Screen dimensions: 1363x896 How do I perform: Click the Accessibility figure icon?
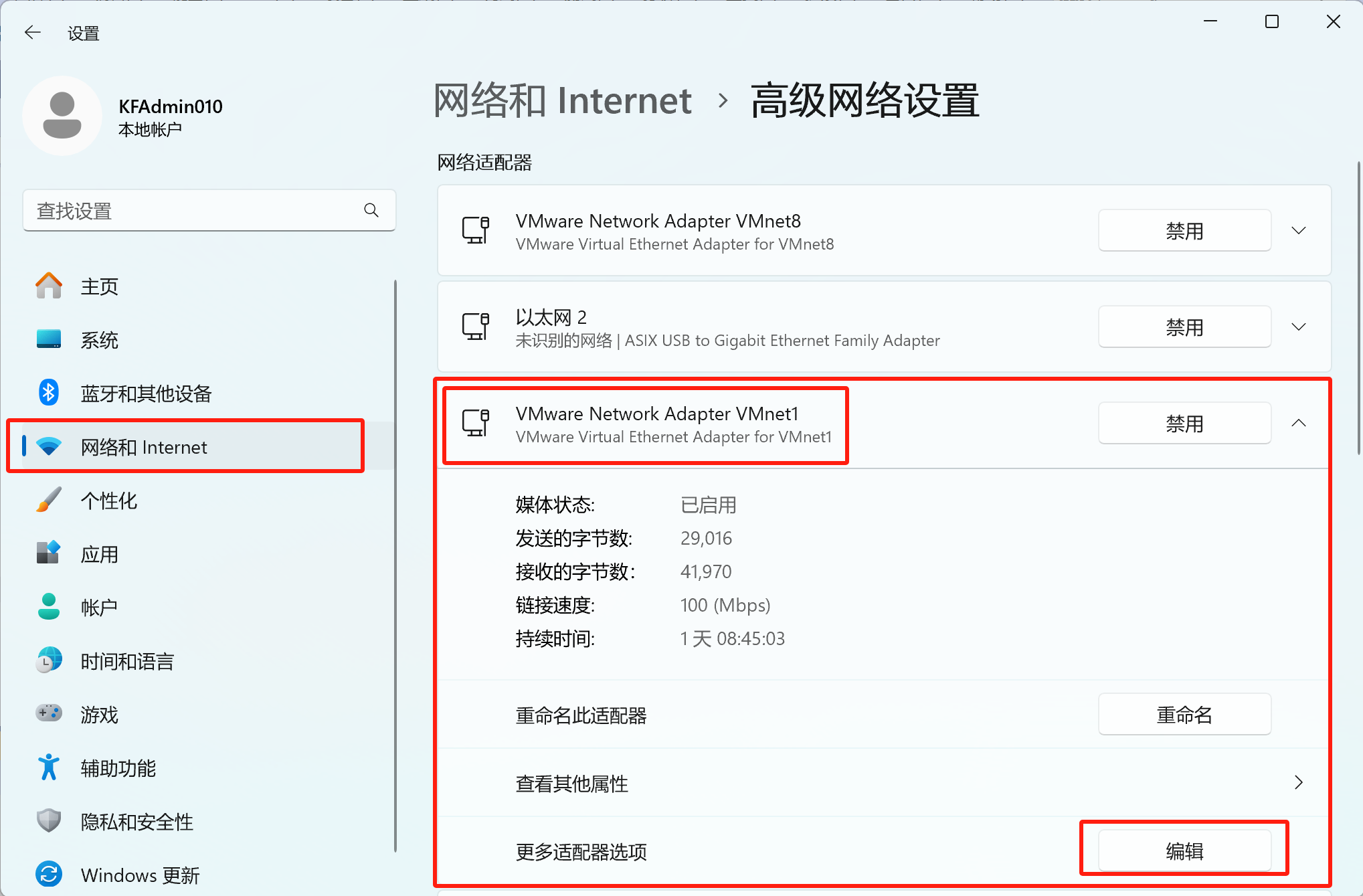coord(48,768)
